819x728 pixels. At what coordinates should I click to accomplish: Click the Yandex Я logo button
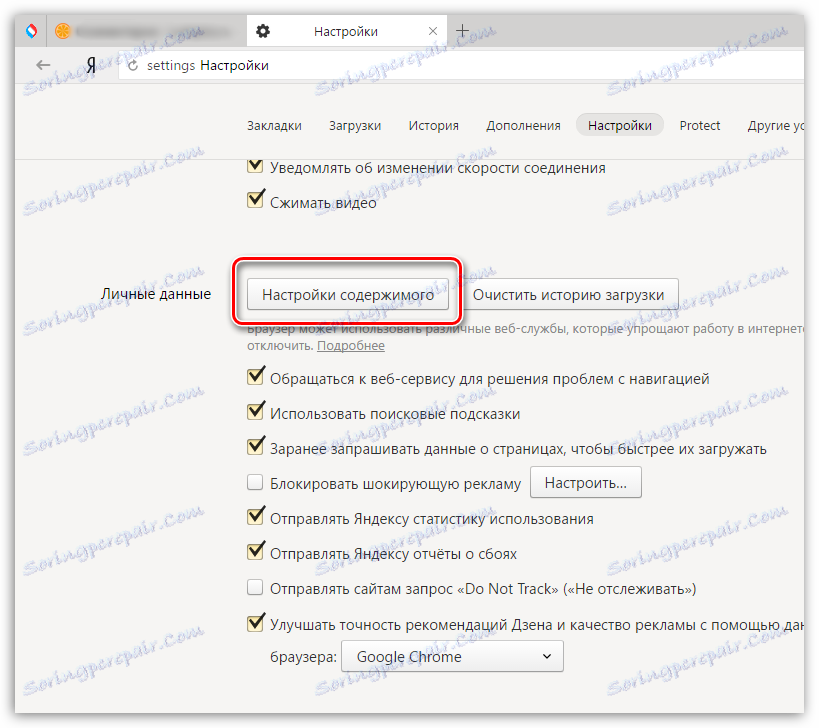pyautogui.click(x=91, y=65)
